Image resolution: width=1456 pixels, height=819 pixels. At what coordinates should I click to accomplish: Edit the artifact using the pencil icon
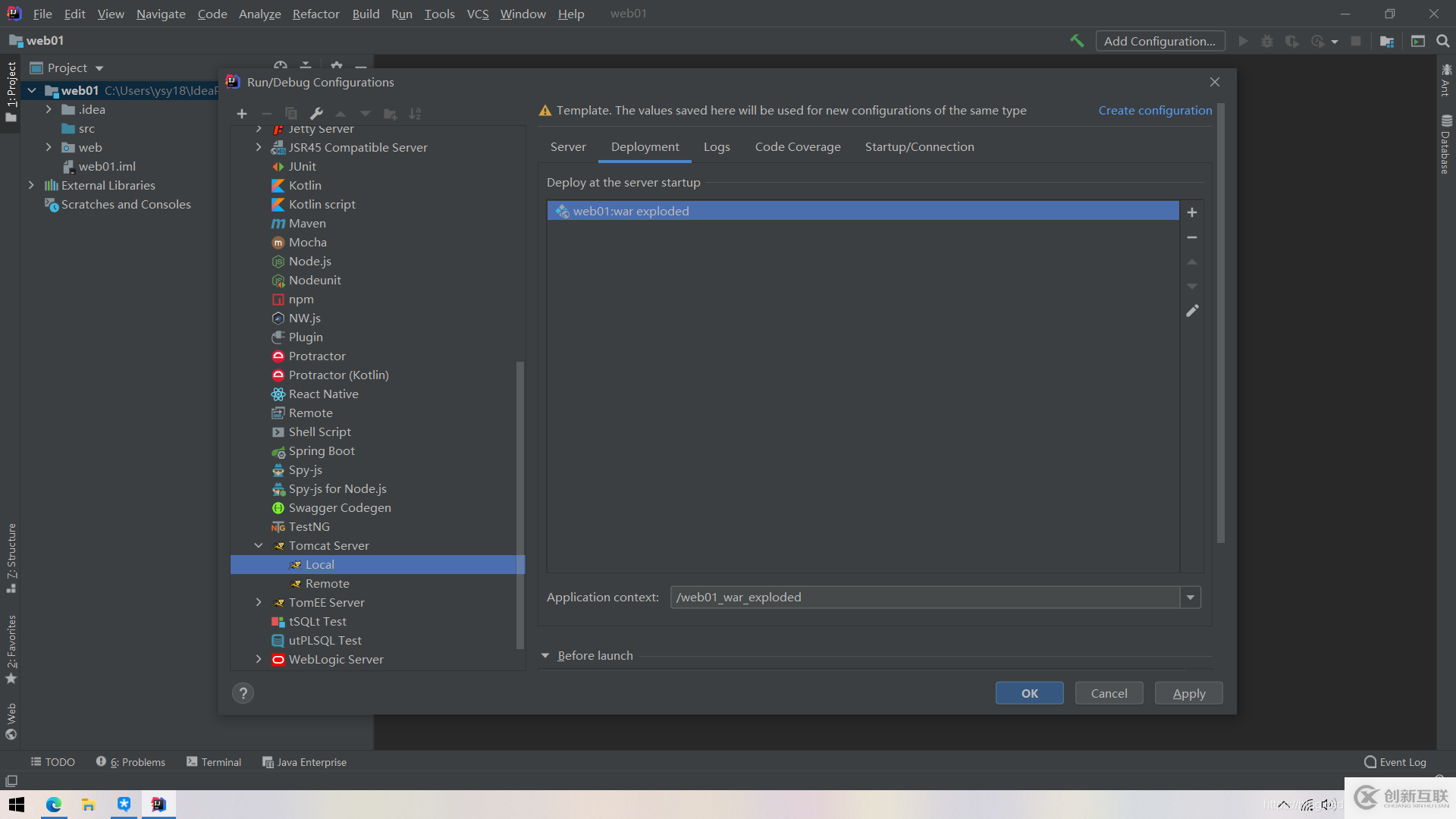pos(1192,311)
